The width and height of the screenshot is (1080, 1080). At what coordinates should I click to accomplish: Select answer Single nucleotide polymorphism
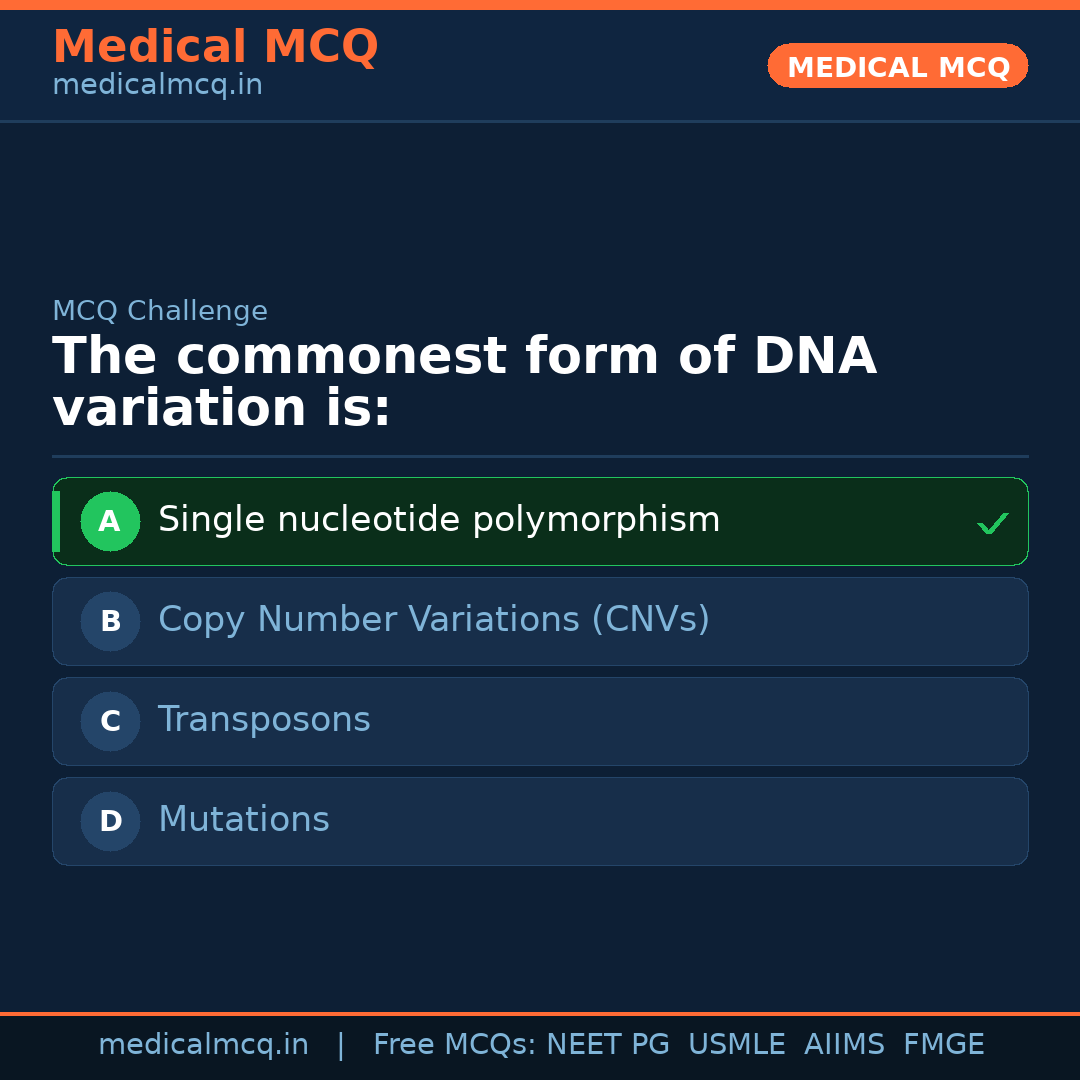(x=439, y=520)
